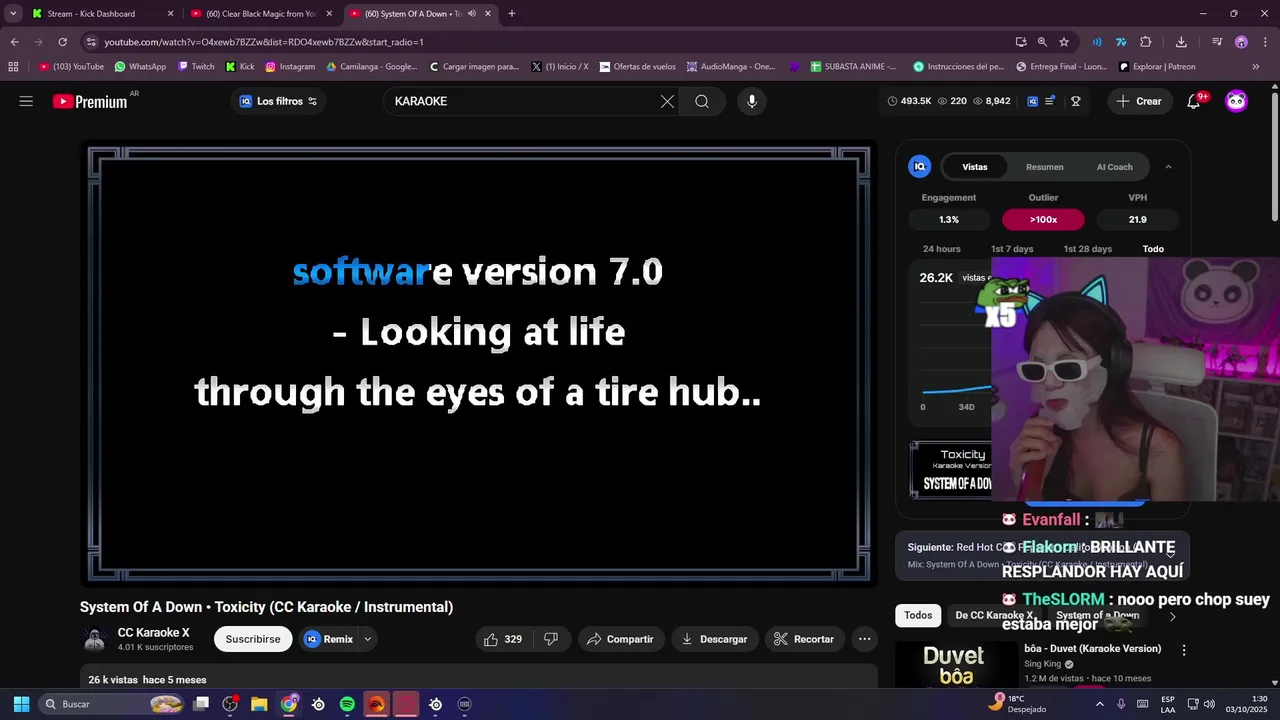Click the vidIQ list icon in header
1280x720 pixels.
click(1050, 101)
